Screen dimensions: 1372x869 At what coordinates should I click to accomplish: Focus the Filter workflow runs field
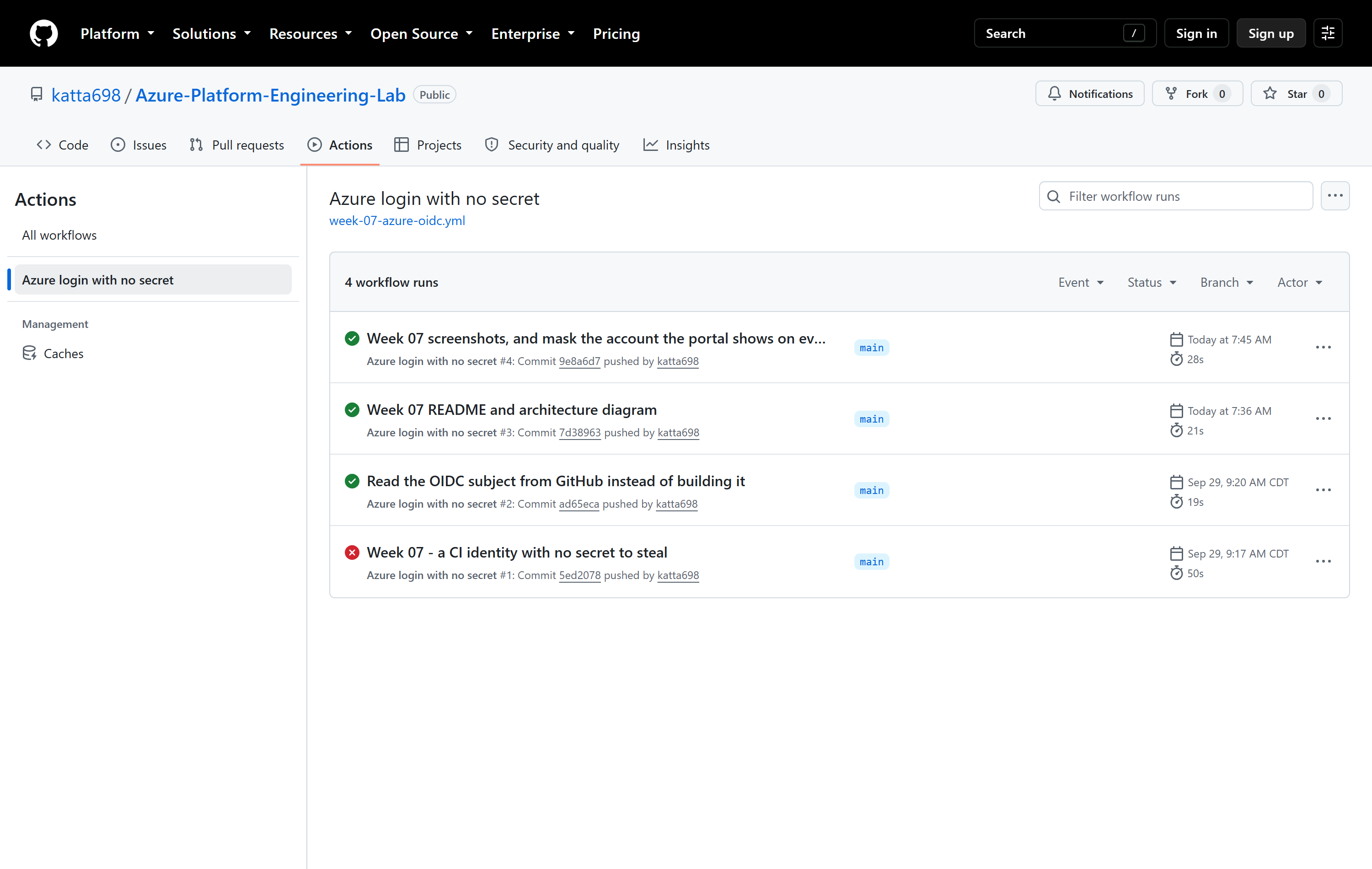1176,196
